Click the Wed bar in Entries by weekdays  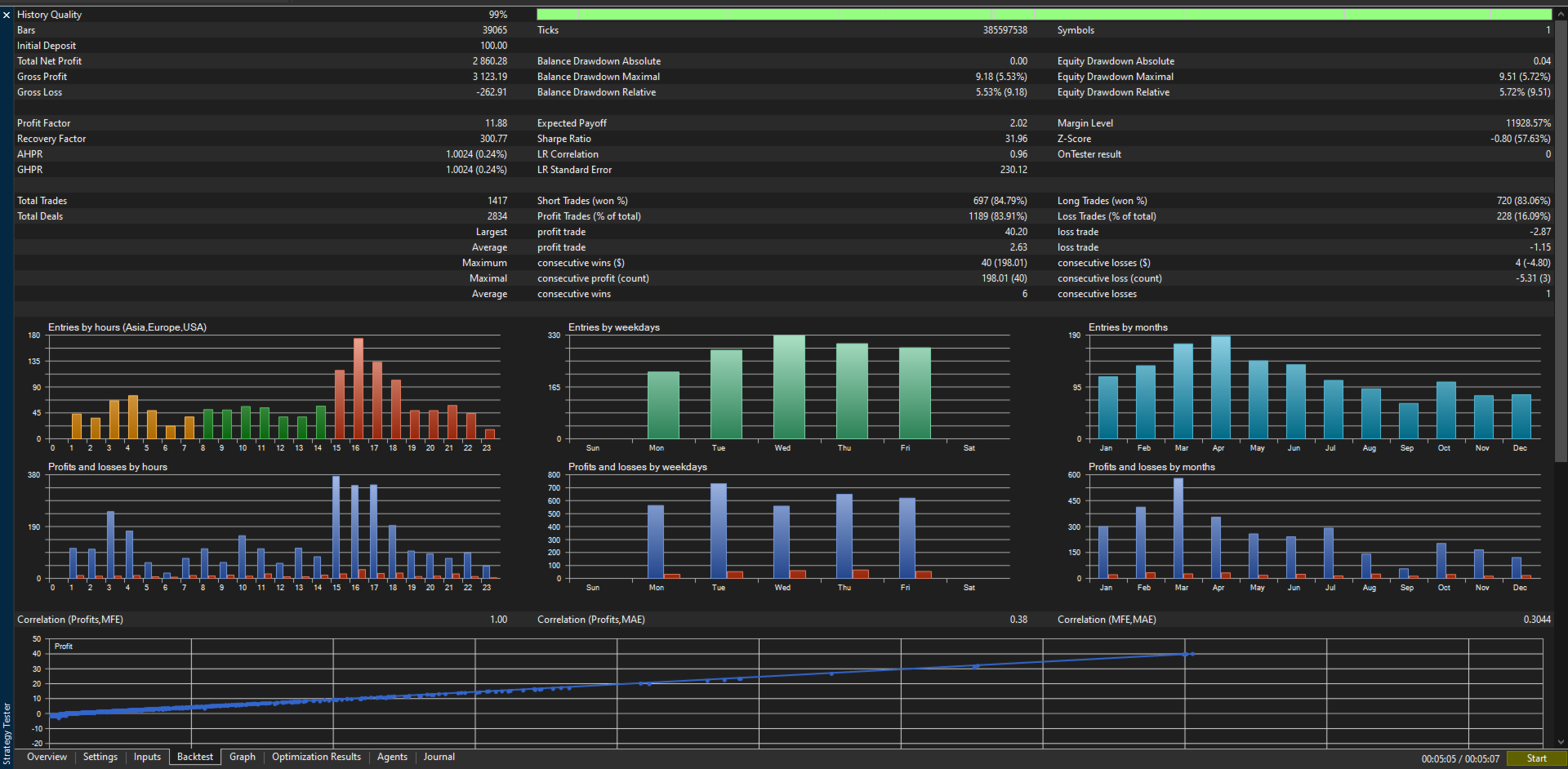[789, 387]
